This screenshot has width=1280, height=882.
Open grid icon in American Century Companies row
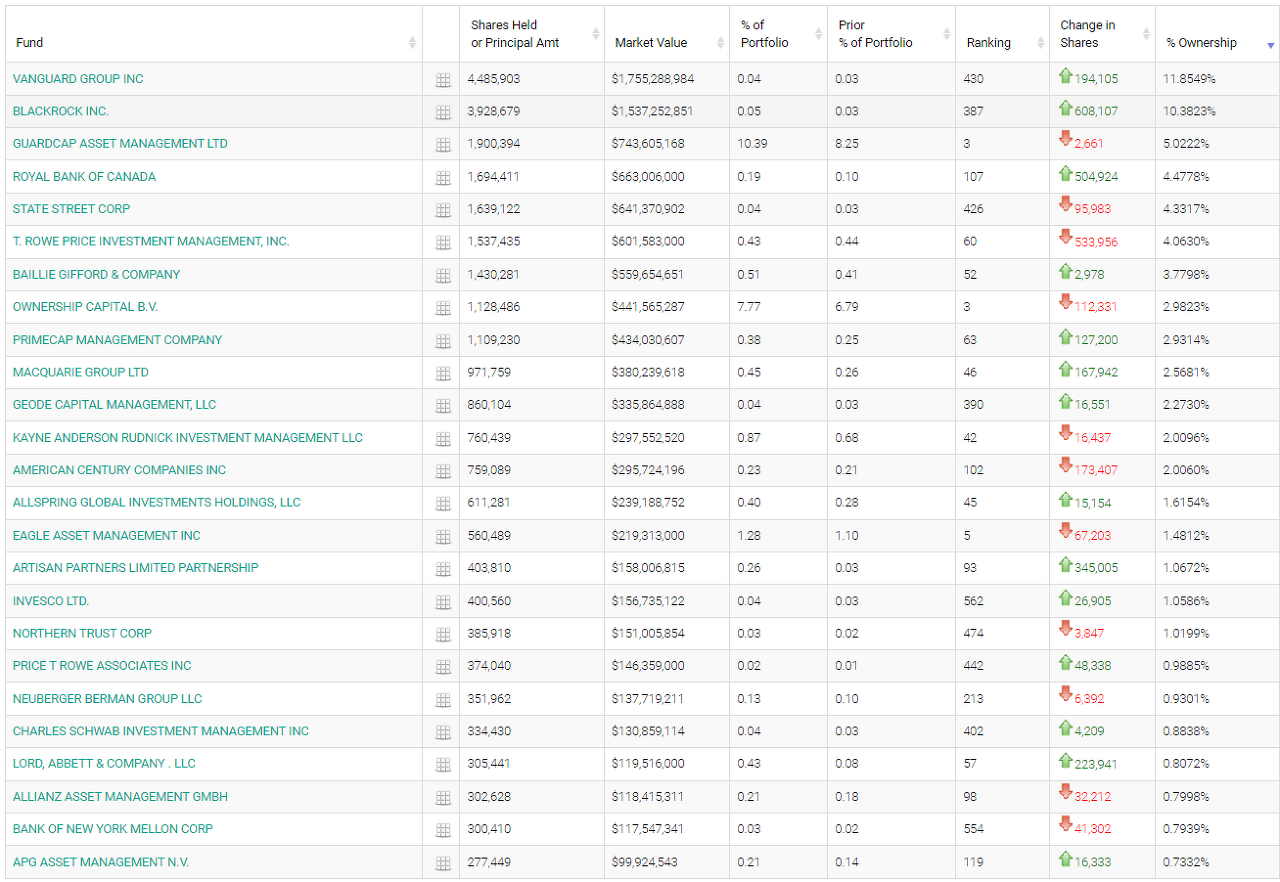443,471
